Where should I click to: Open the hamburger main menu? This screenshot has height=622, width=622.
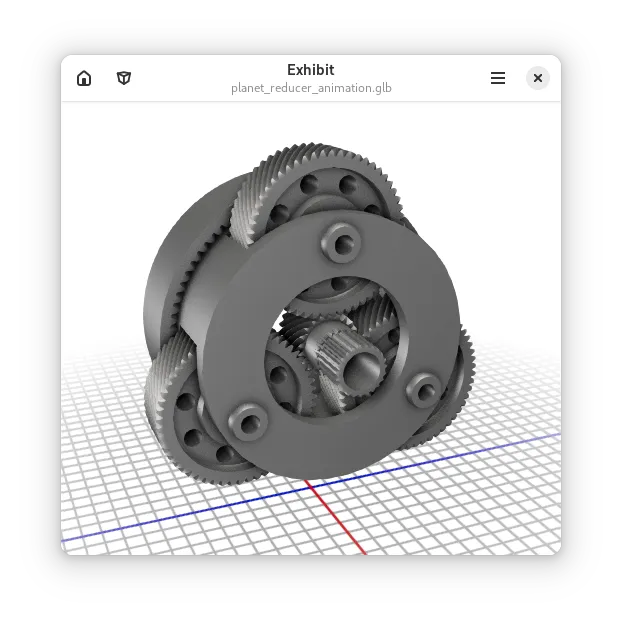pyautogui.click(x=498, y=78)
